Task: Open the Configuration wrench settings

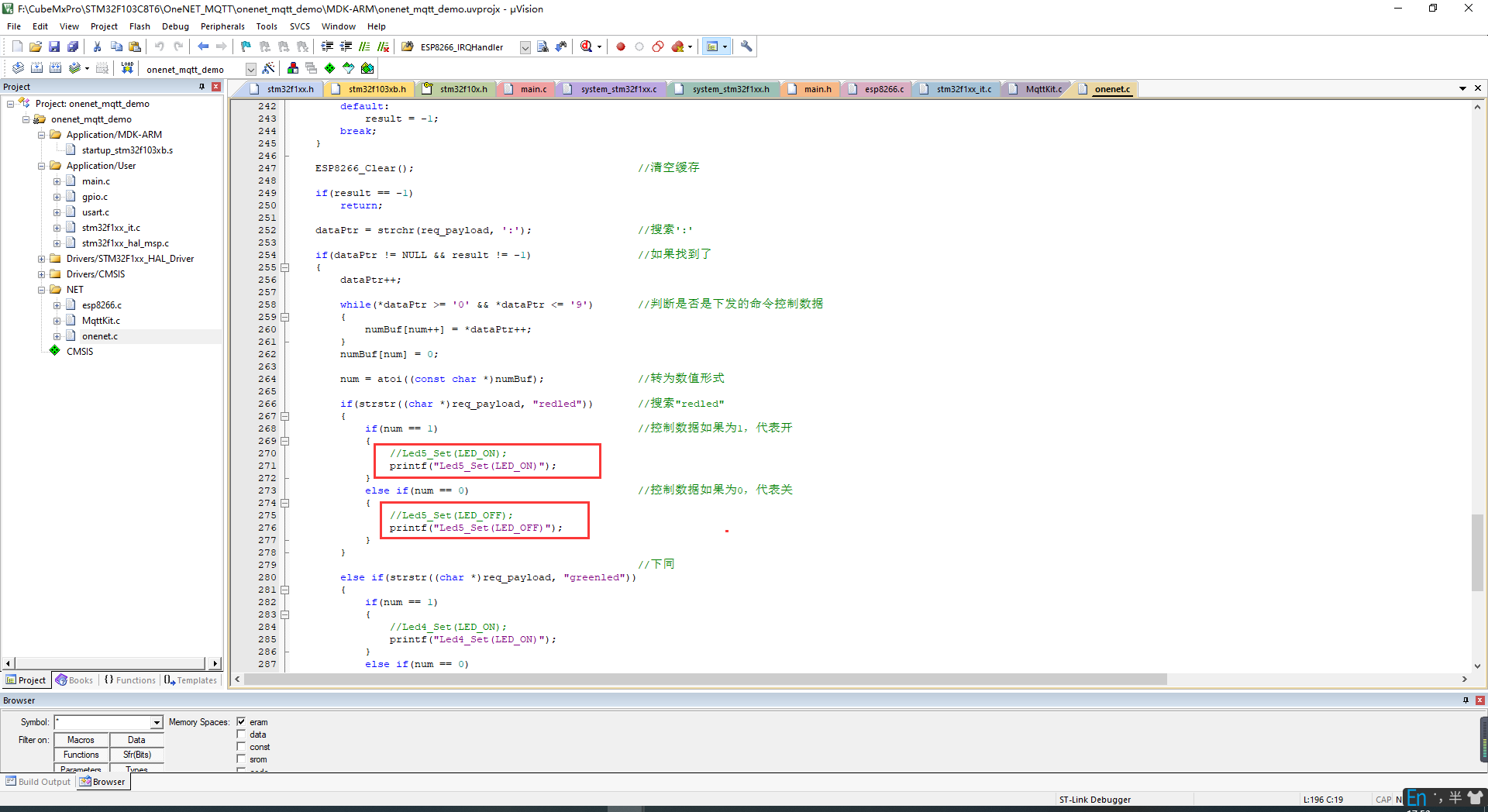Action: 745,46
